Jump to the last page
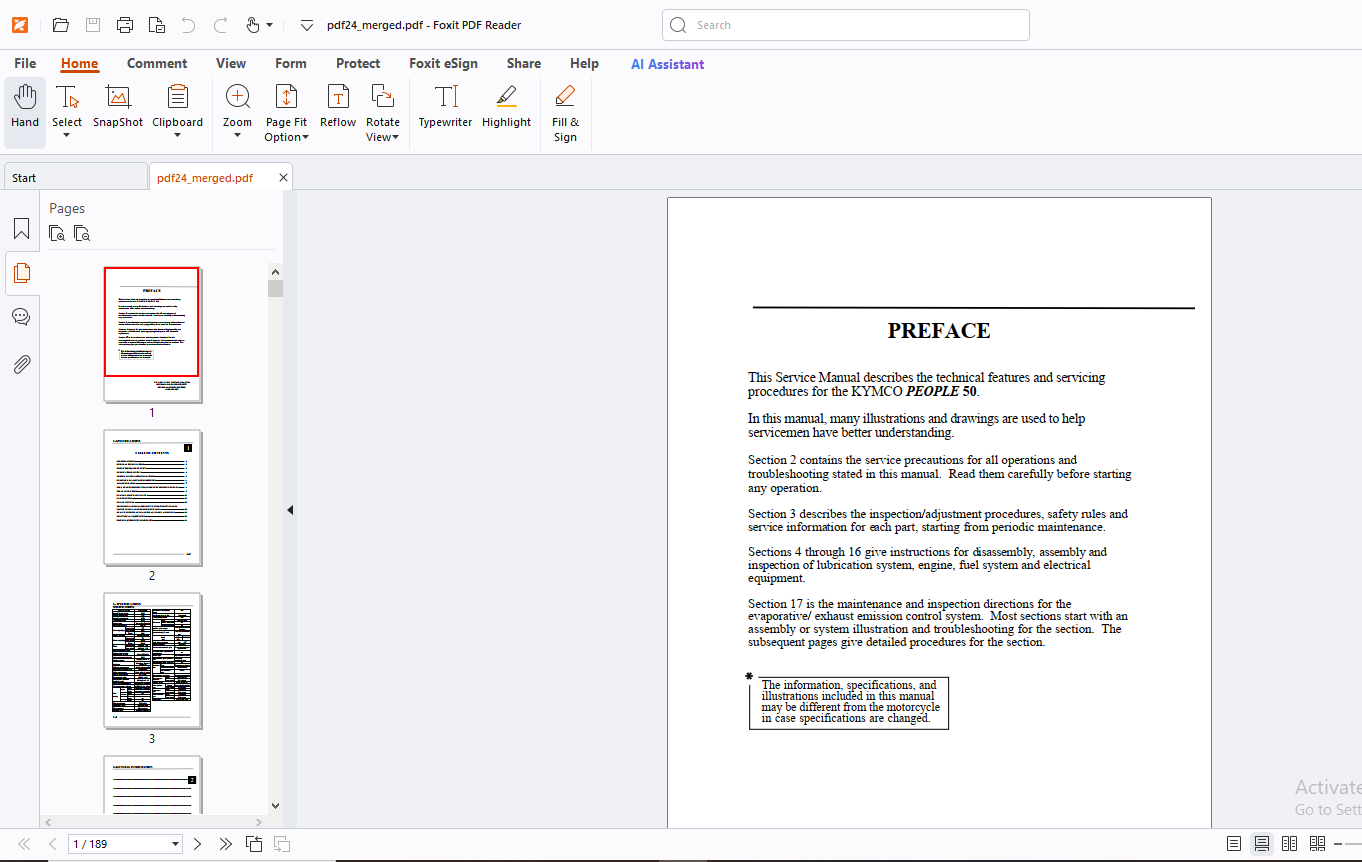Viewport: 1362px width, 862px height. click(226, 844)
